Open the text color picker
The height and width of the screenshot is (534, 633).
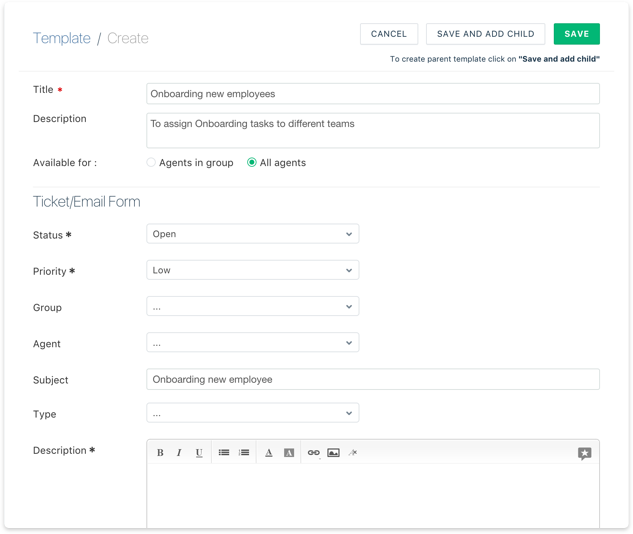pos(269,453)
